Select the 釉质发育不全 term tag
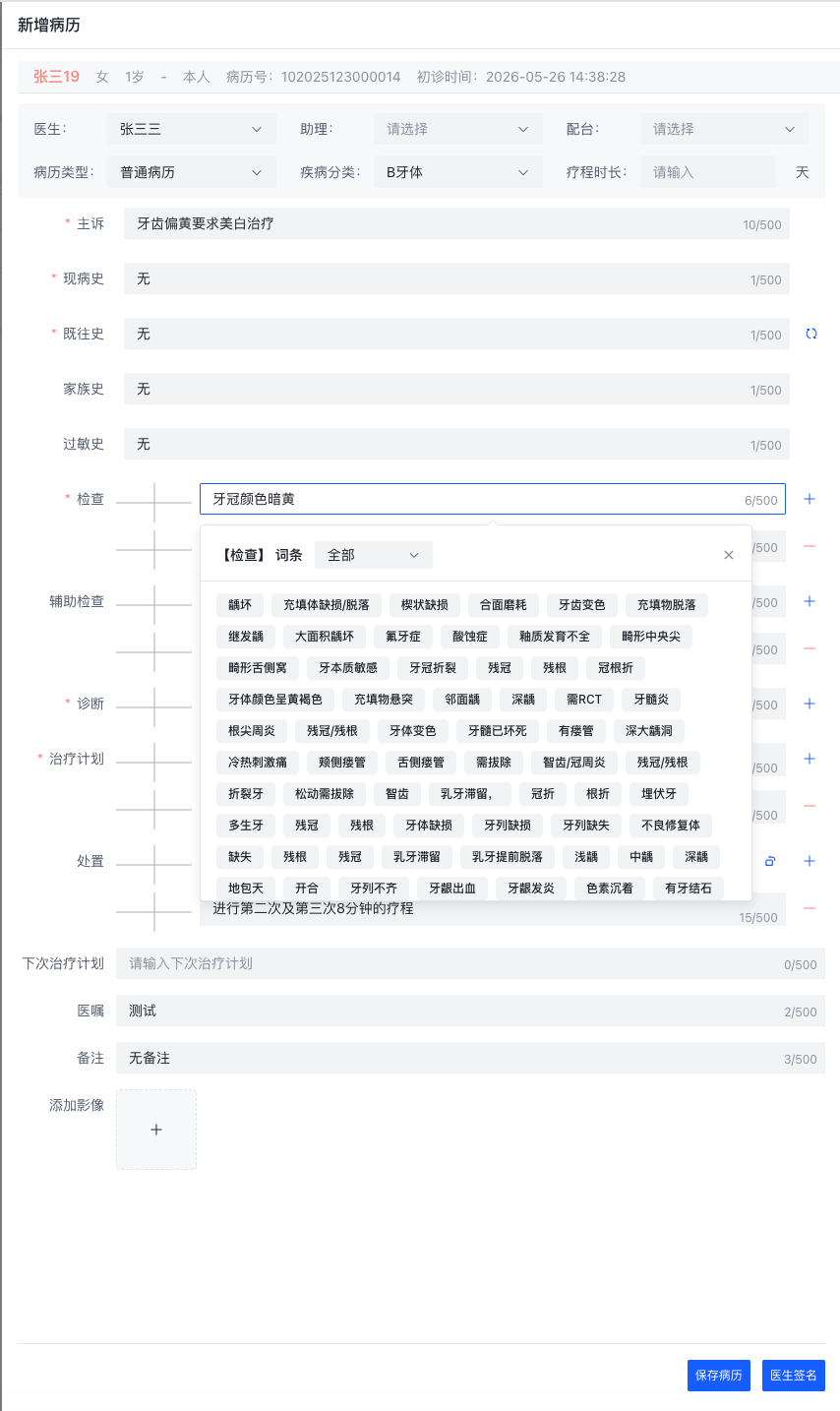The image size is (840, 1411). (x=555, y=637)
